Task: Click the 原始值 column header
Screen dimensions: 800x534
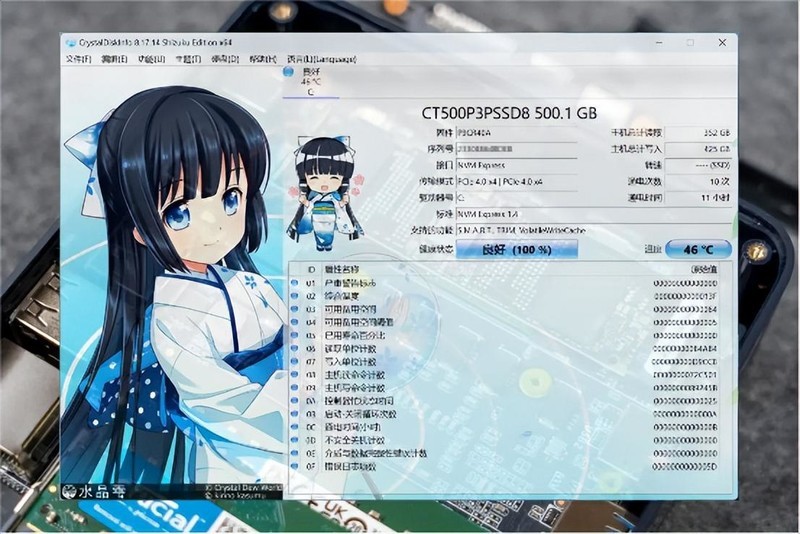Action: tap(704, 269)
